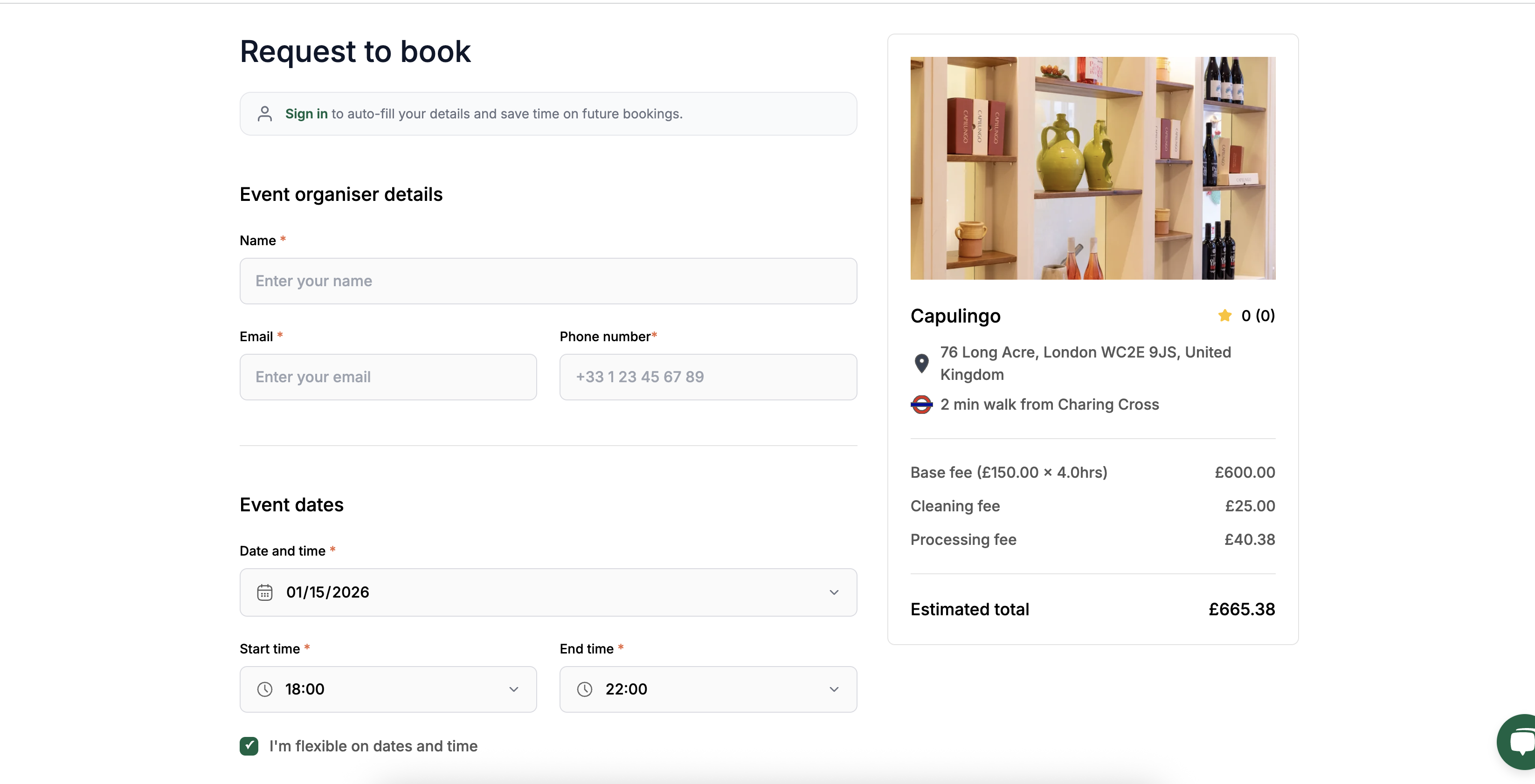1535x784 pixels.
Task: Focus the Enter your email field
Action: pyautogui.click(x=388, y=377)
